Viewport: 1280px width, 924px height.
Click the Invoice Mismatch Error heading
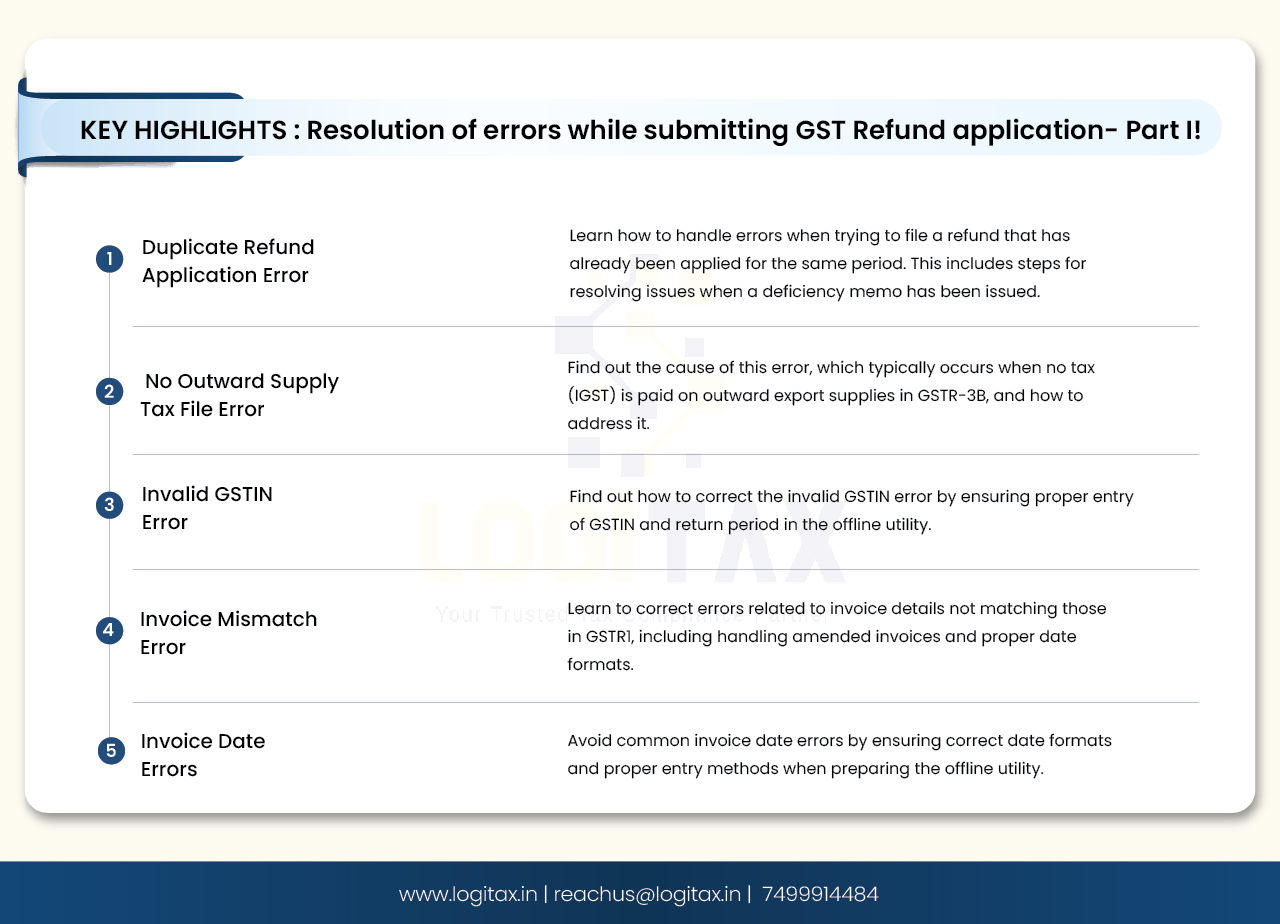click(x=228, y=633)
